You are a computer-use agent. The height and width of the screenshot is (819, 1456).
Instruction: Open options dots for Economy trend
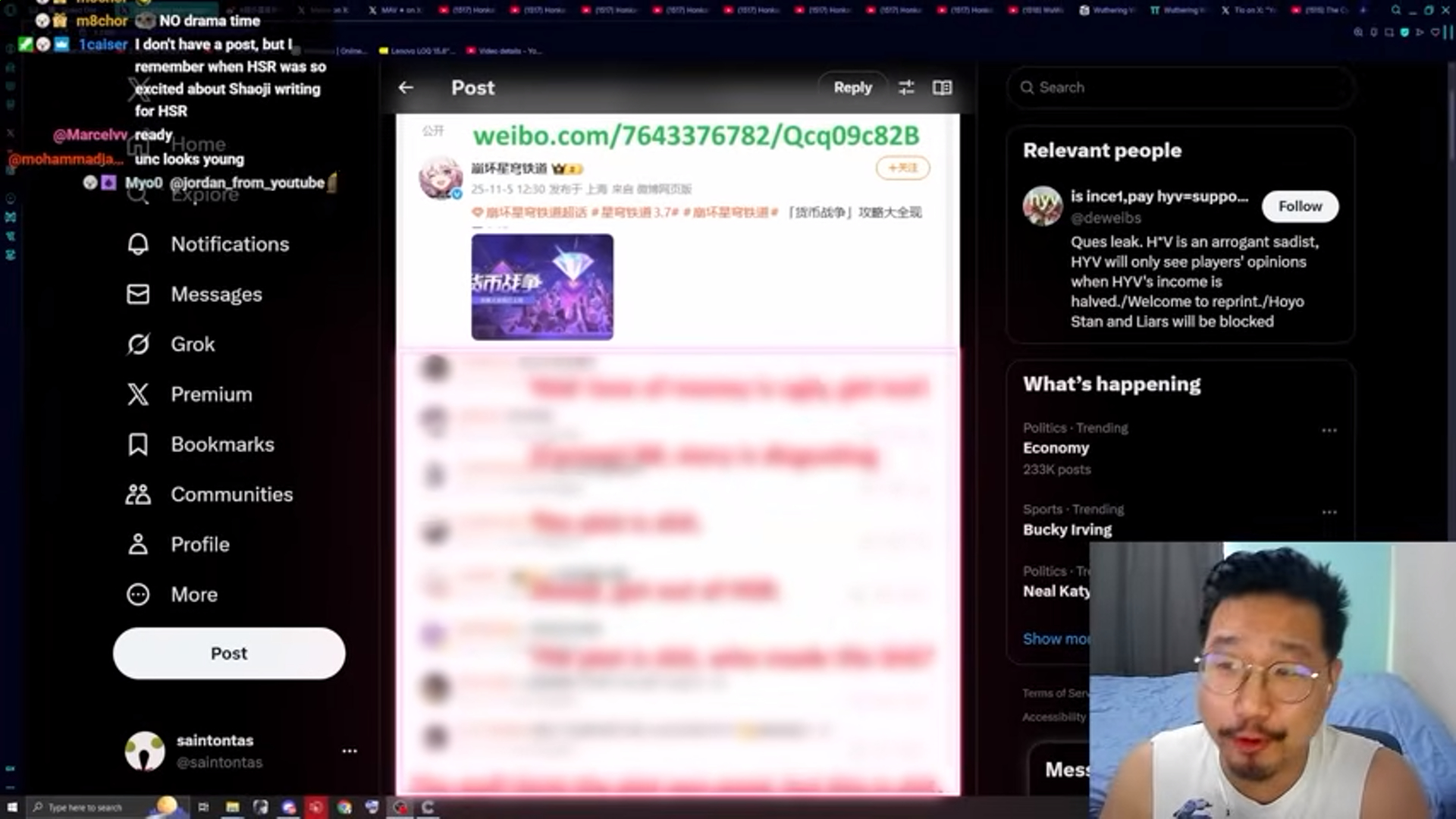pyautogui.click(x=1329, y=431)
